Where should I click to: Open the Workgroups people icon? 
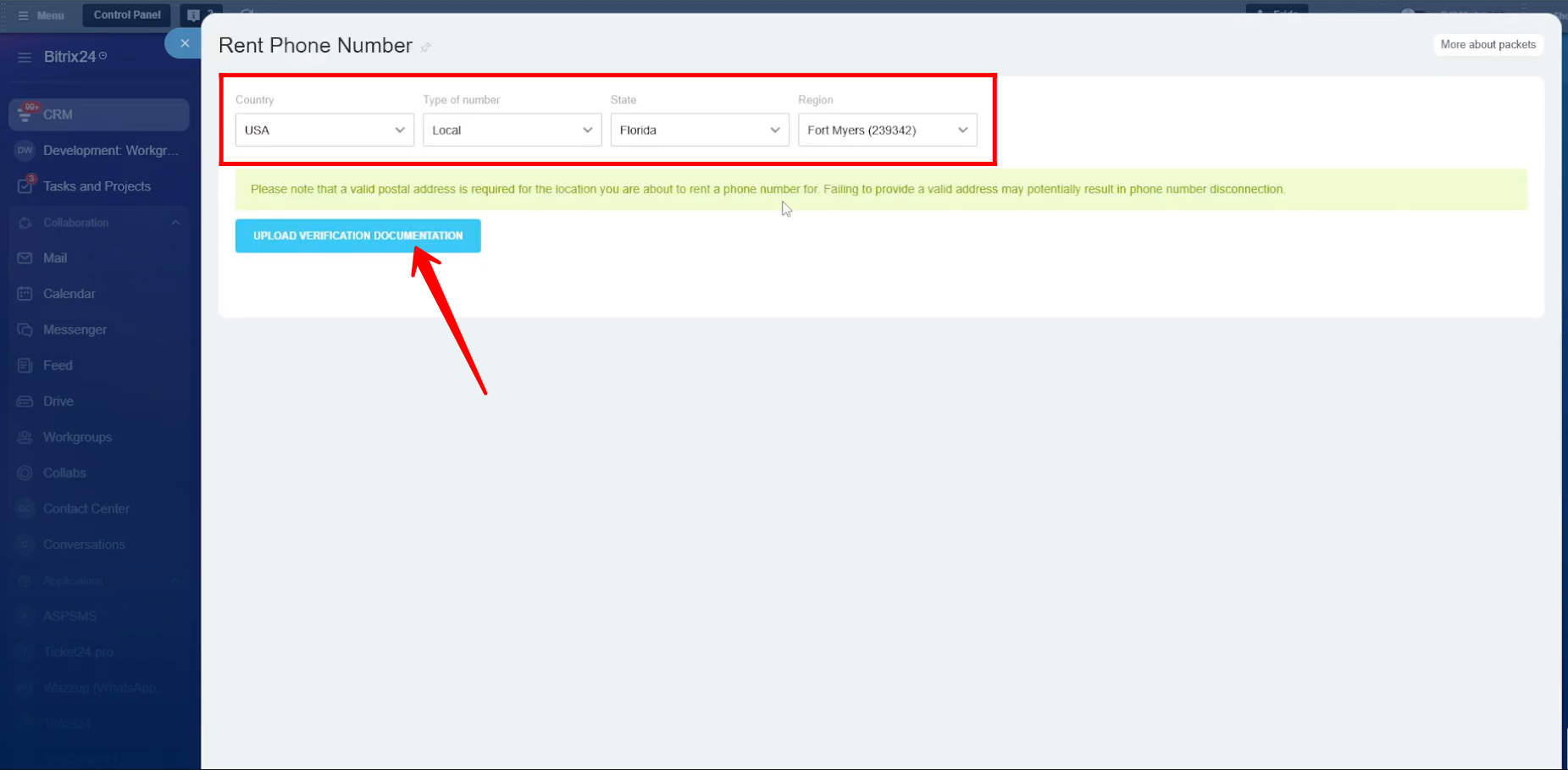pos(25,437)
